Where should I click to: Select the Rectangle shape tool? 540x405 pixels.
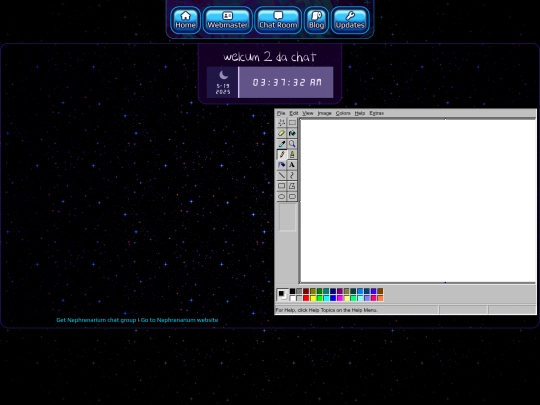click(x=281, y=186)
